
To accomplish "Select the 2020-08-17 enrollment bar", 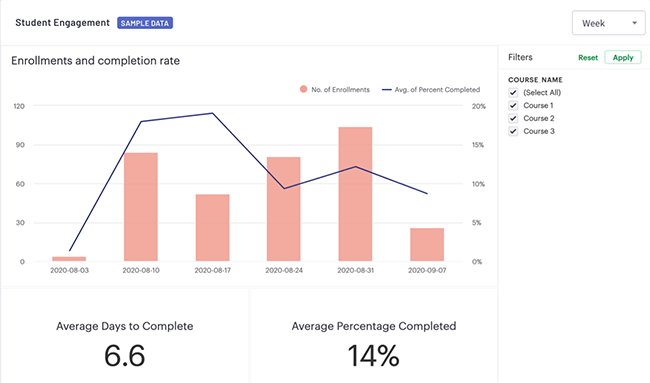I will coord(212,228).
